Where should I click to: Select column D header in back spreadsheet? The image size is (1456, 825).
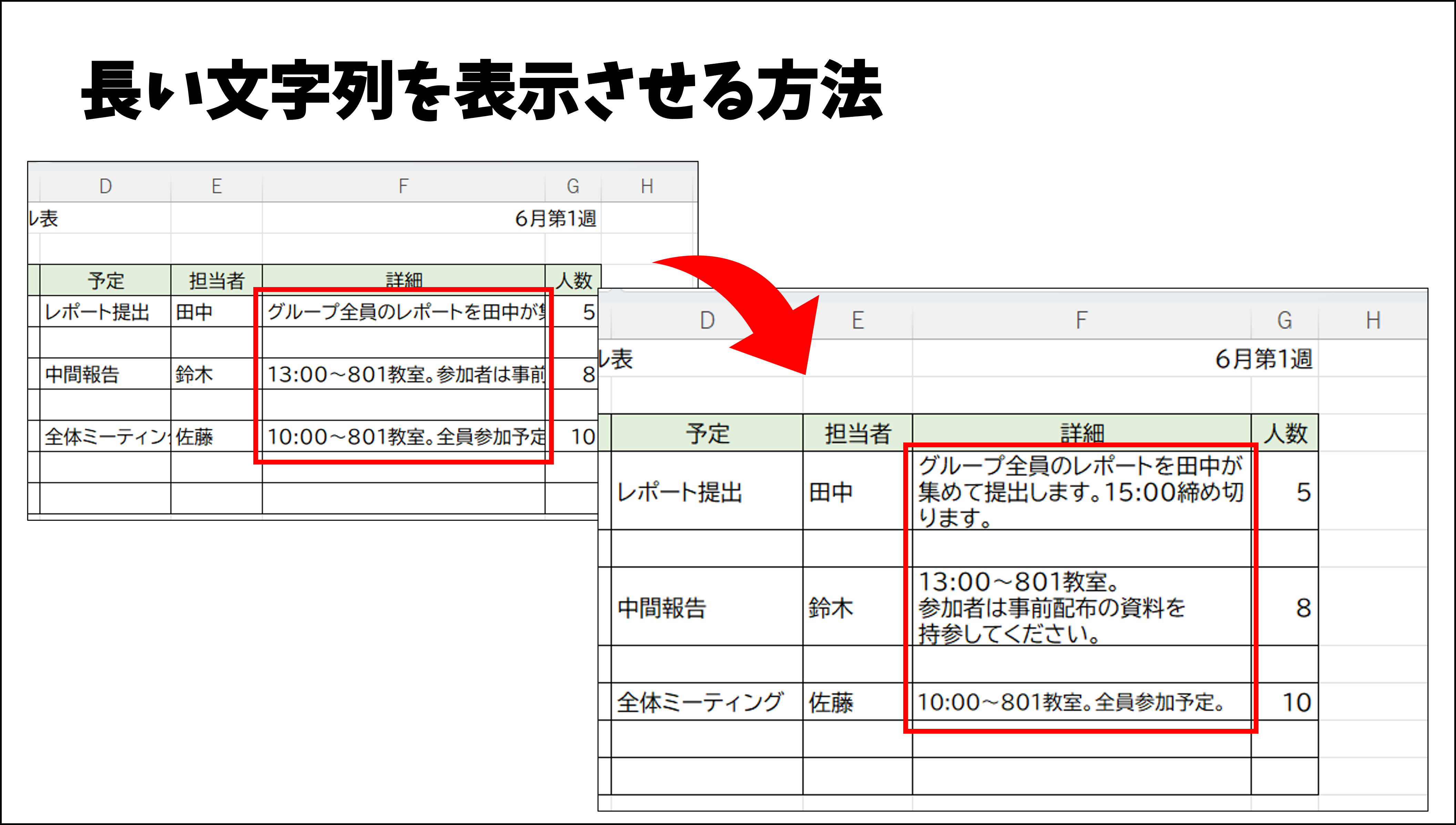pos(105,186)
